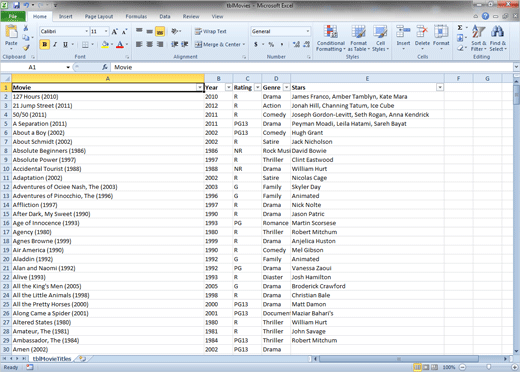Click the Percent Style icon

271,44
